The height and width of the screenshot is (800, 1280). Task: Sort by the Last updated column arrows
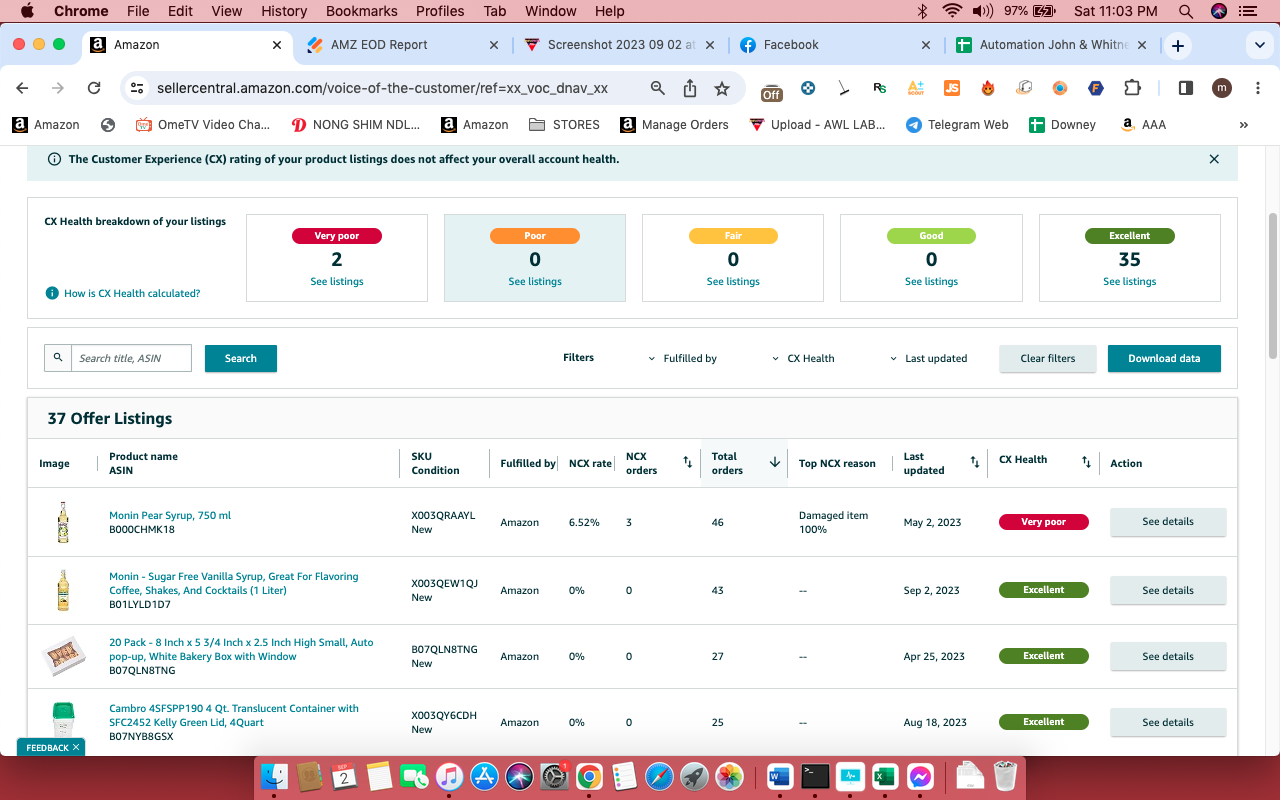pos(975,462)
